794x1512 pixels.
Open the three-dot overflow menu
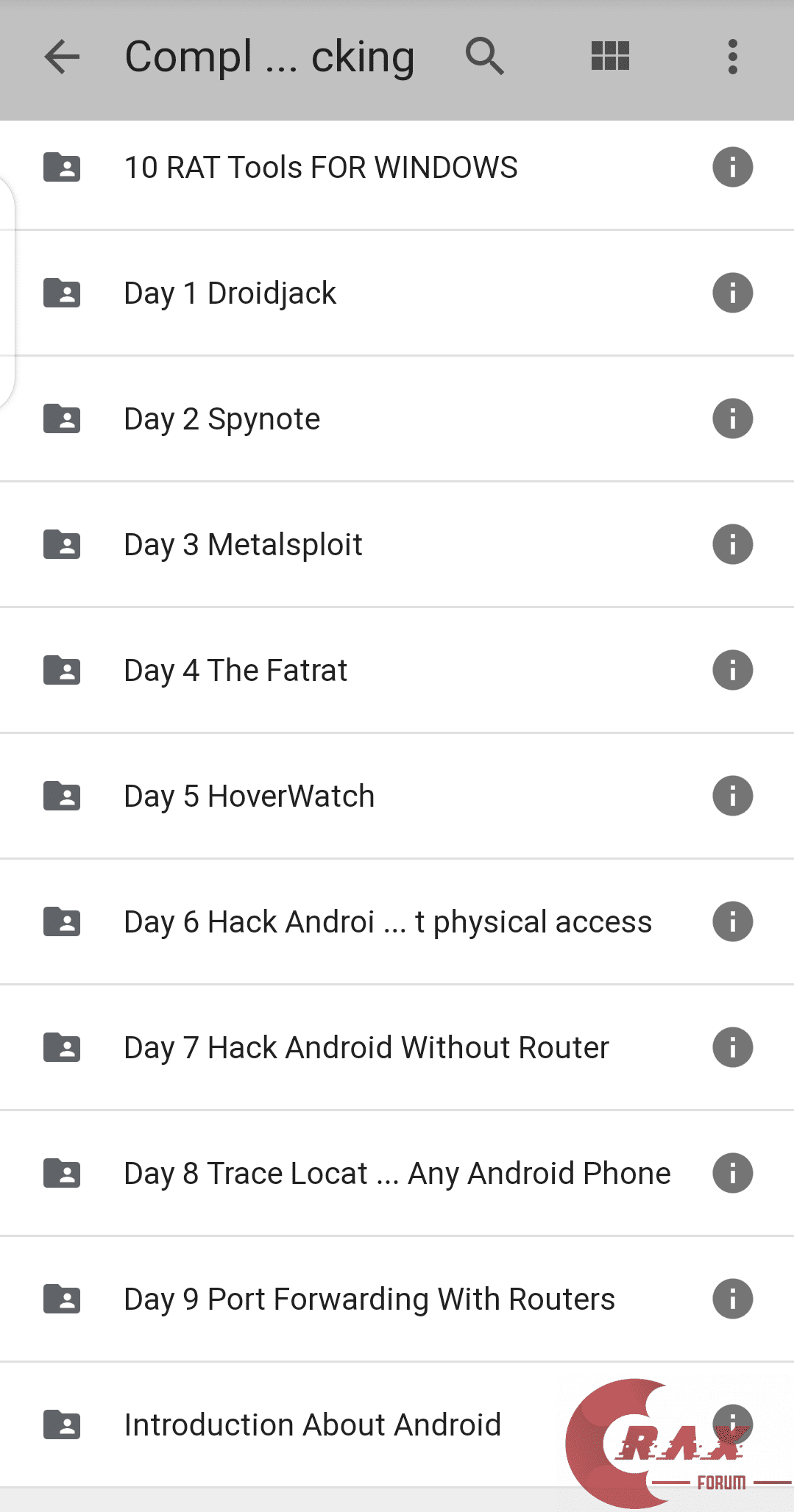pos(732,57)
